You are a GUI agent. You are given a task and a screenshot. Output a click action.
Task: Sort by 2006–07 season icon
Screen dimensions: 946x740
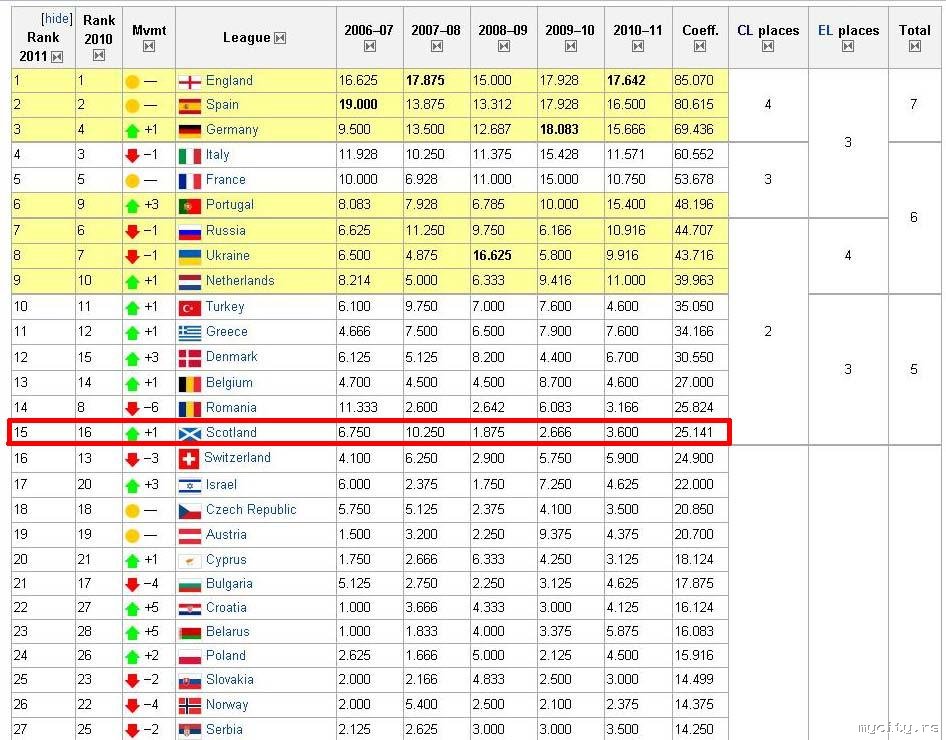tap(370, 46)
